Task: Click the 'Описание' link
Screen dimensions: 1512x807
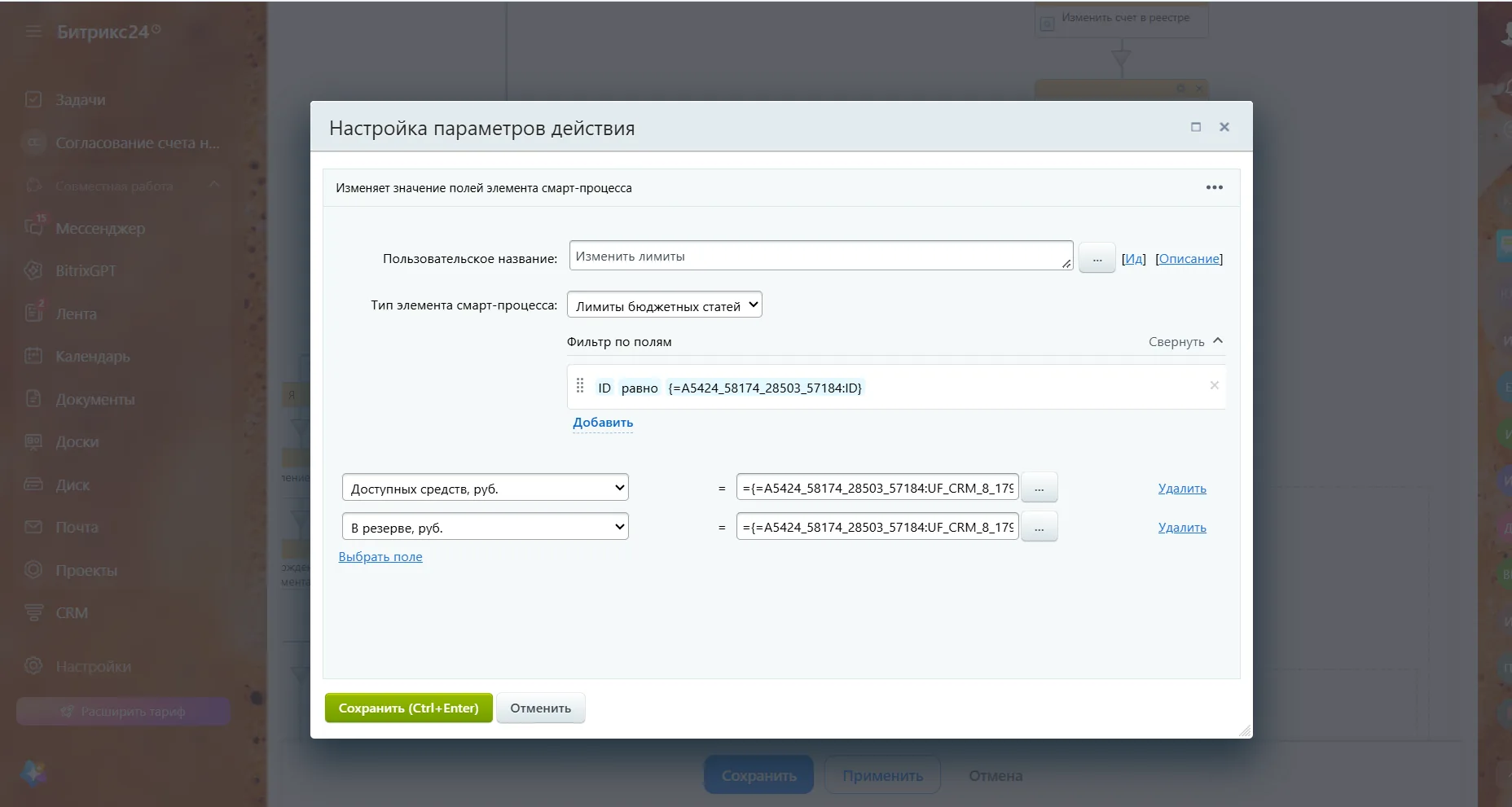Action: (1189, 259)
